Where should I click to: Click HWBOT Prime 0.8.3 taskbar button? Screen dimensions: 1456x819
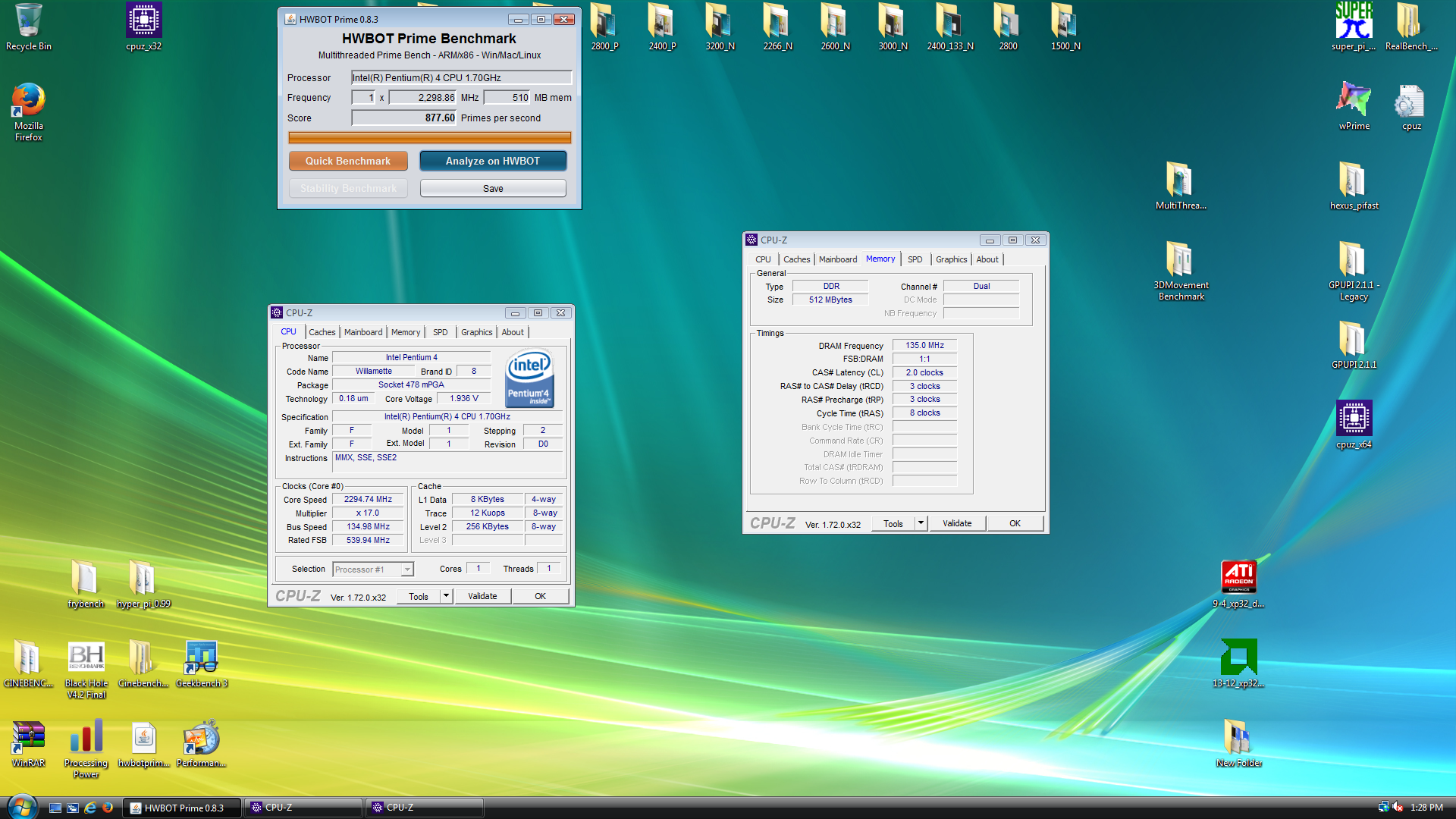pyautogui.click(x=182, y=808)
